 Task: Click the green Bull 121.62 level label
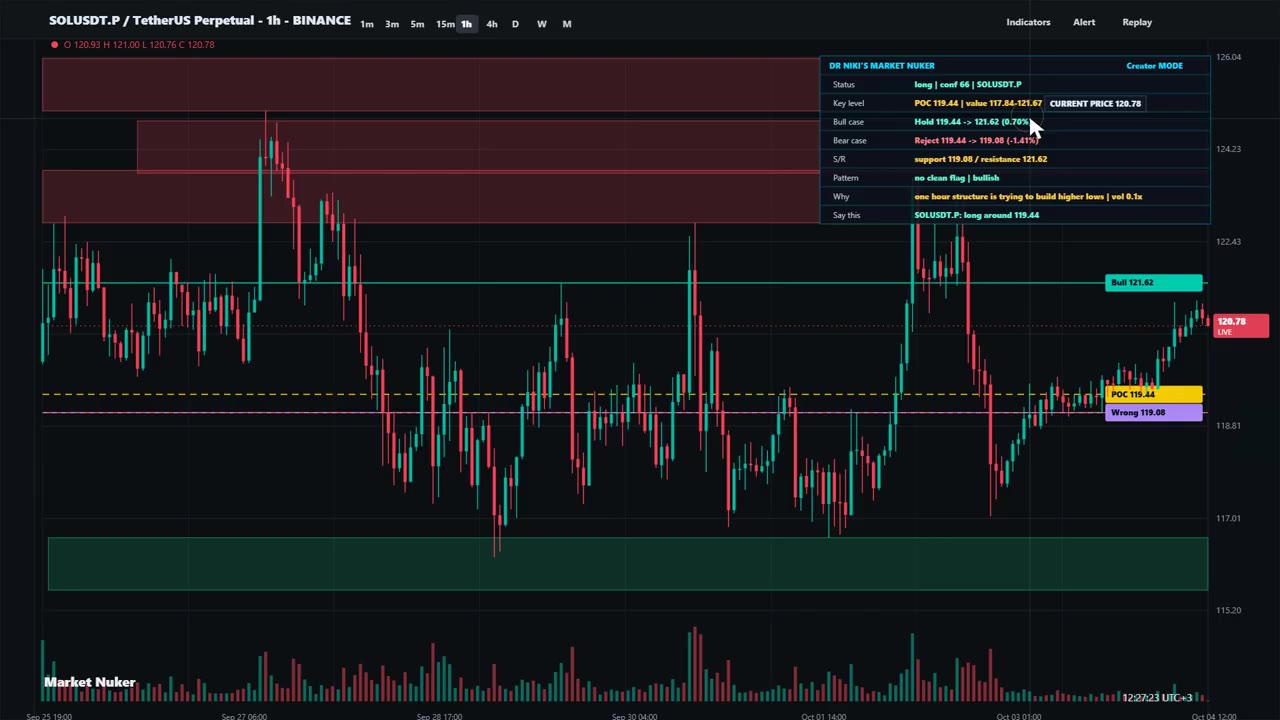pos(1154,283)
